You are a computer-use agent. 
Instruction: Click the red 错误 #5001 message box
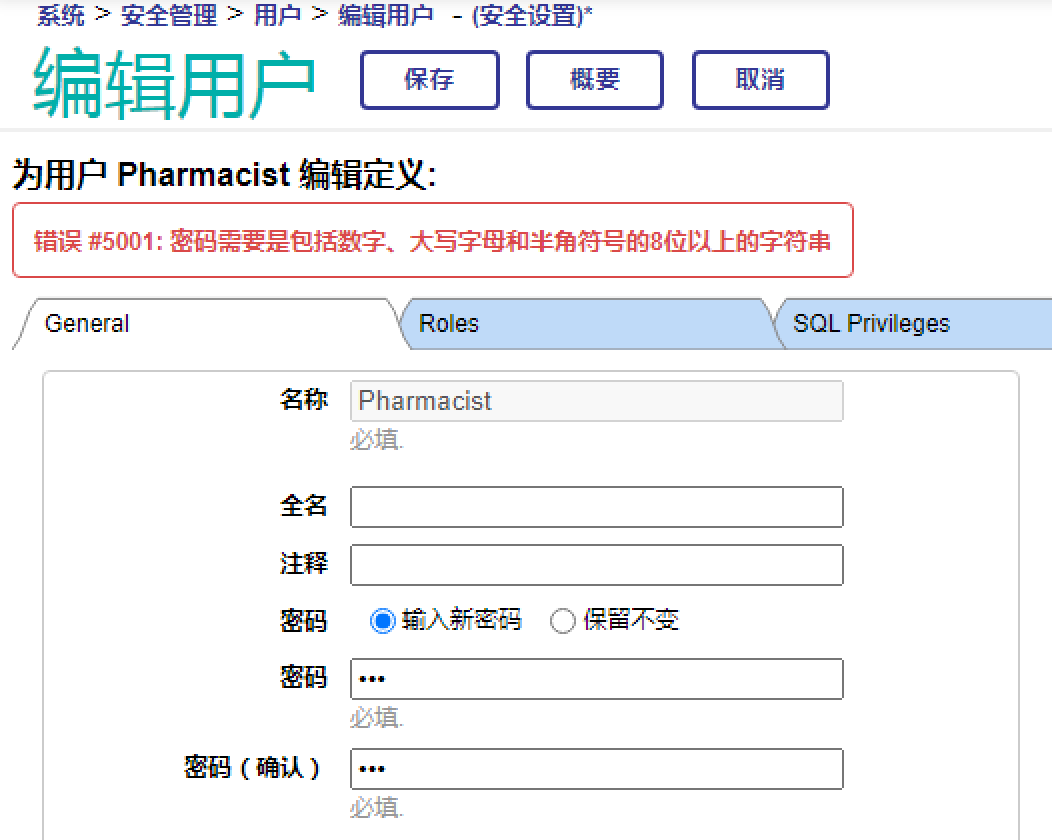click(x=432, y=241)
